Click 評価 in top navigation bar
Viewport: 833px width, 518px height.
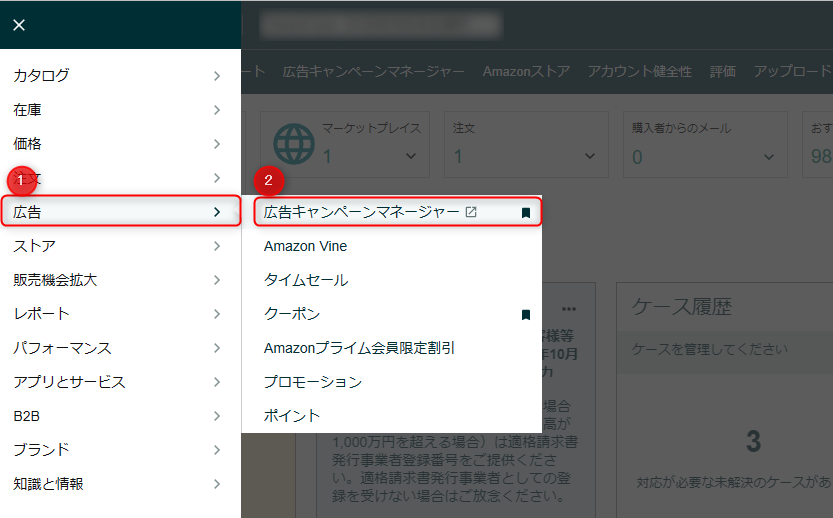[x=723, y=72]
